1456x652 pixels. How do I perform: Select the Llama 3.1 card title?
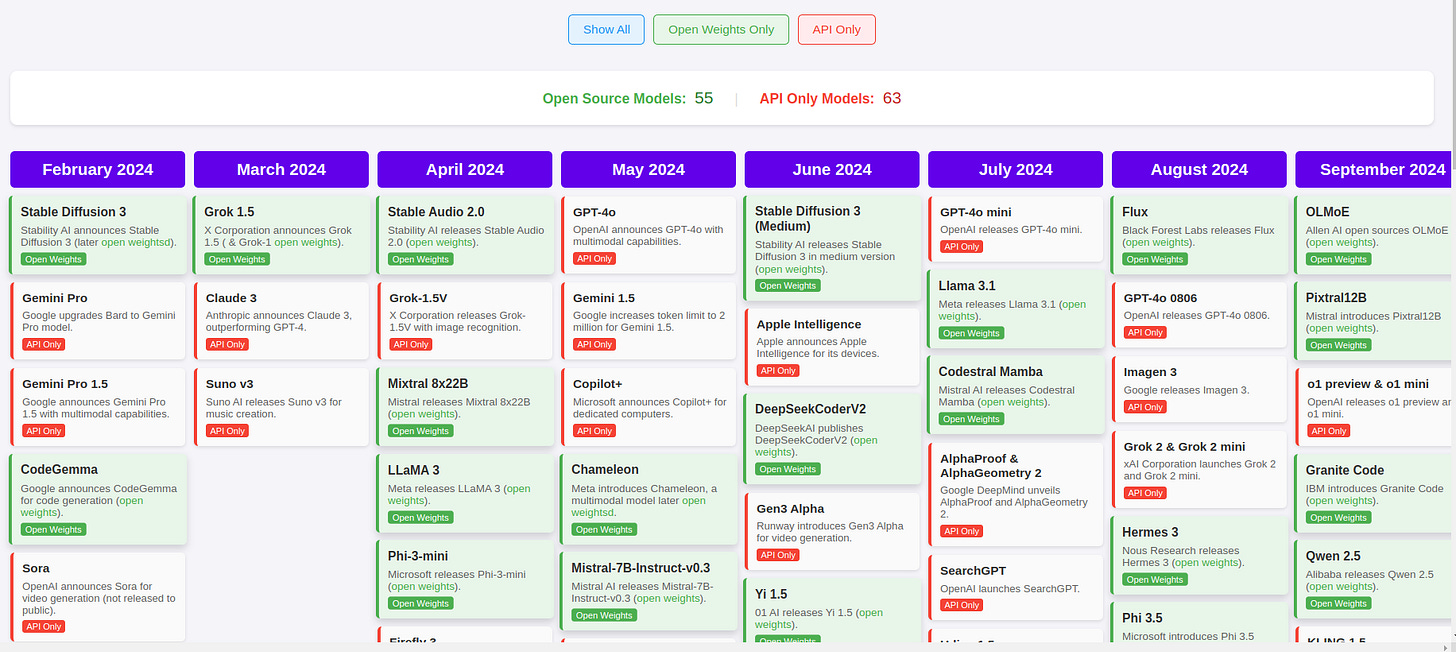coord(967,286)
